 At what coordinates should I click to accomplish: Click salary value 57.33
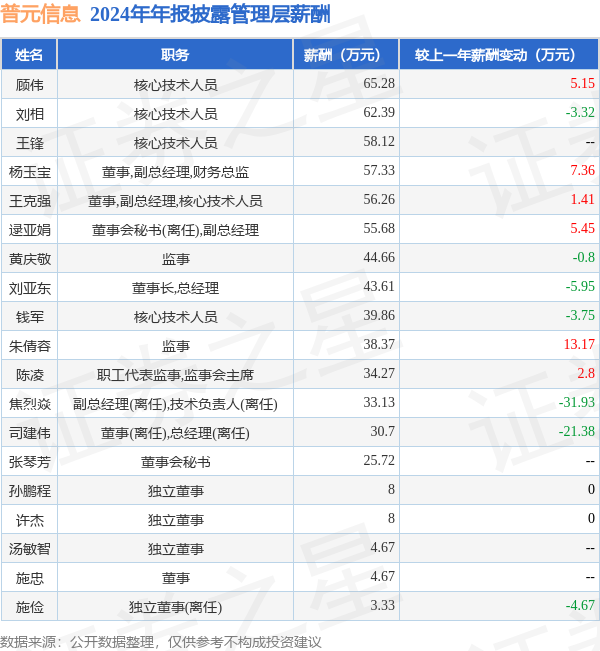(x=379, y=170)
